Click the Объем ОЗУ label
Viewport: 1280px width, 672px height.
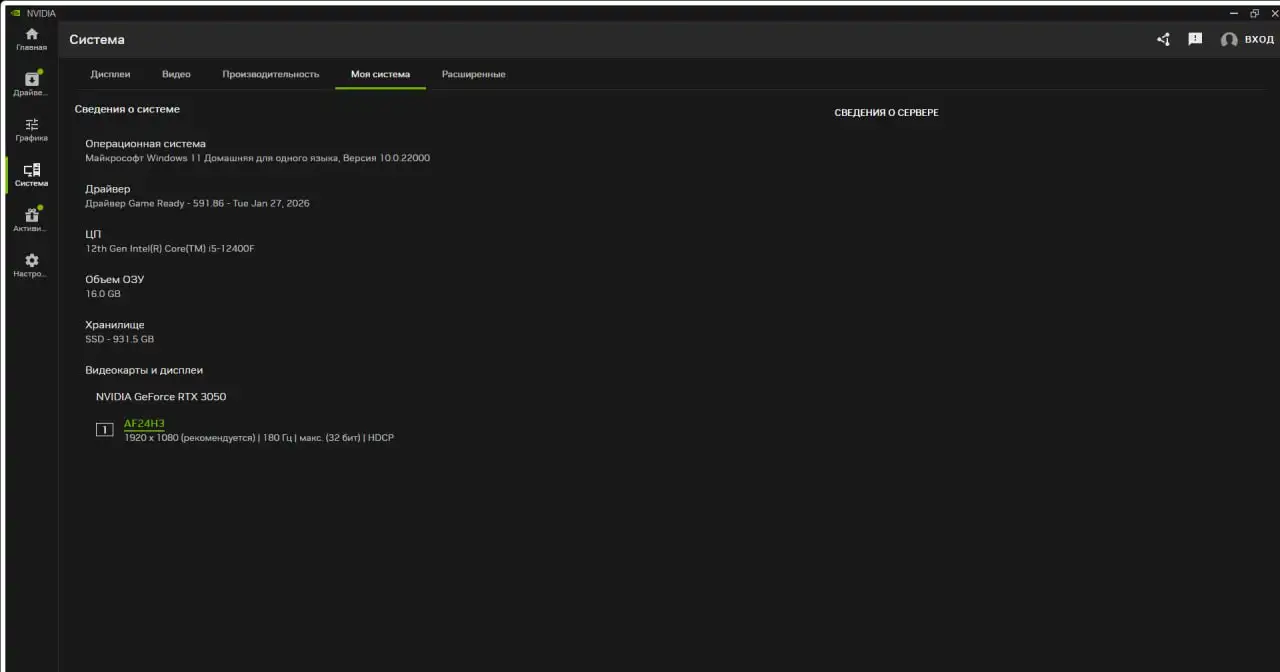[114, 280]
